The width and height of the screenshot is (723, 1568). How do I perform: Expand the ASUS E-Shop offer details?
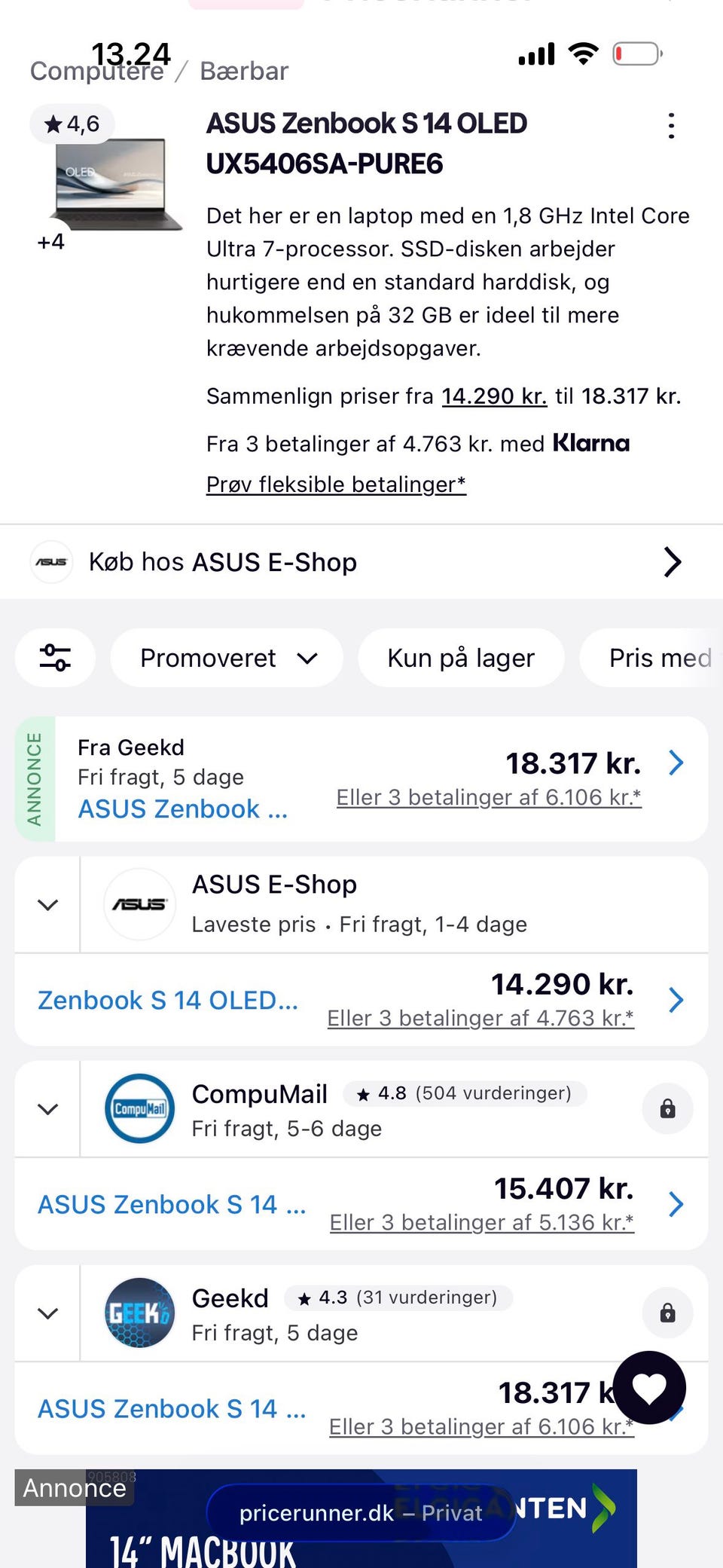tap(48, 904)
